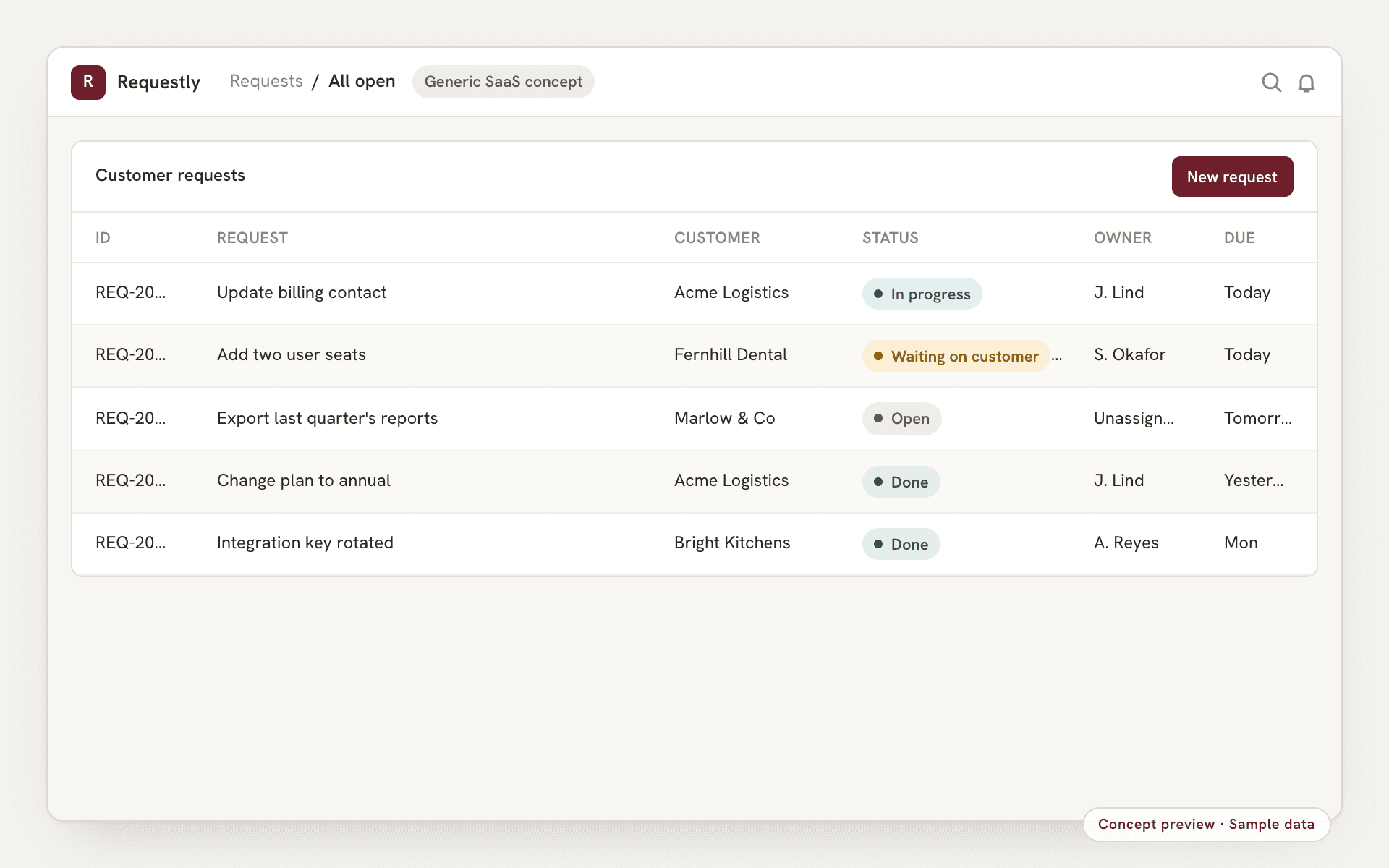This screenshot has height=868, width=1389.
Task: Click the Unassign... owner cell
Action: coord(1134,418)
